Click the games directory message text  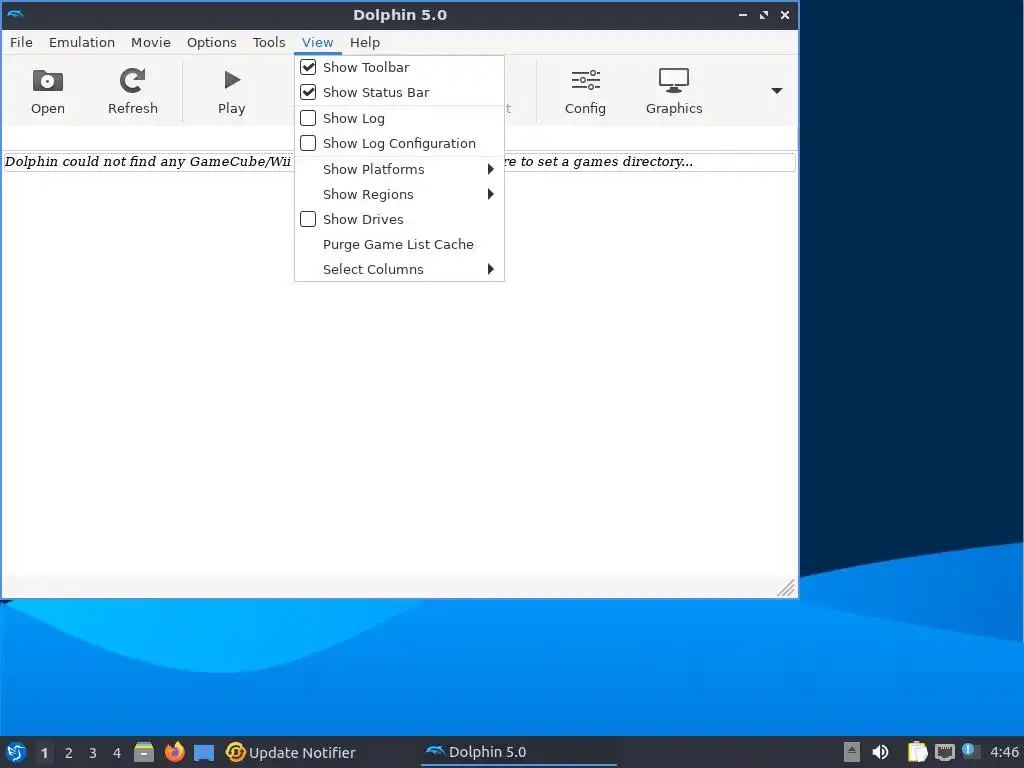[400, 162]
